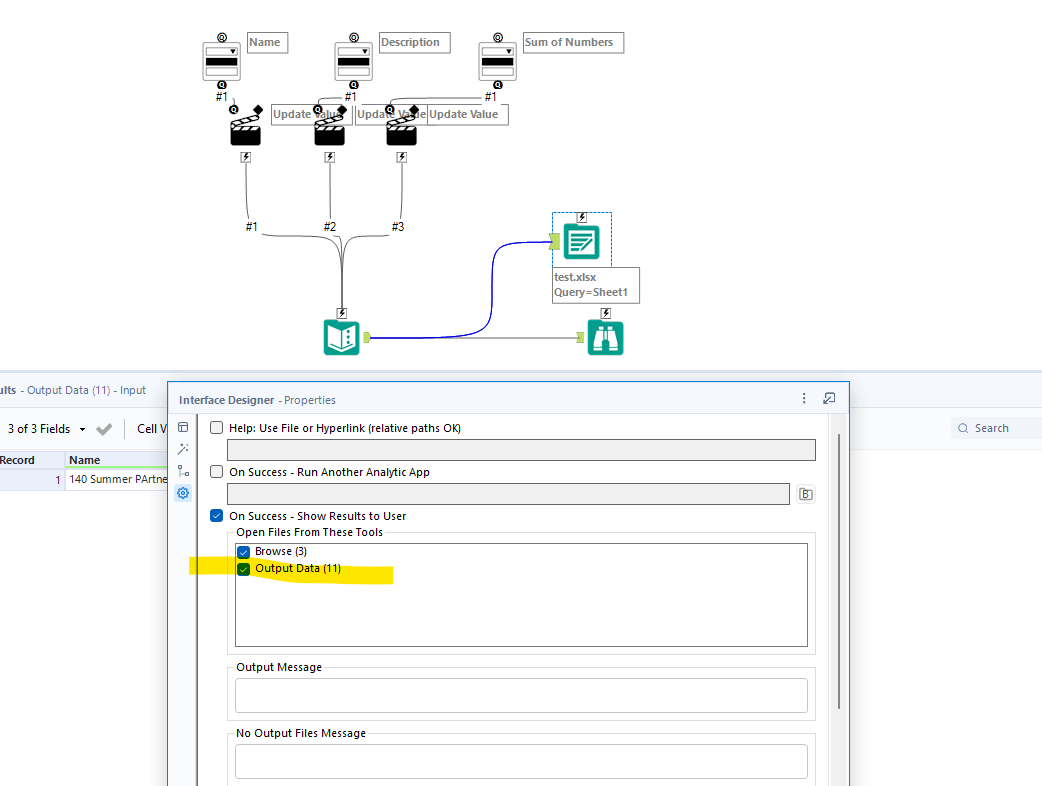
Task: Click the Test view wand icon in Interface Designer
Action: pos(183,449)
